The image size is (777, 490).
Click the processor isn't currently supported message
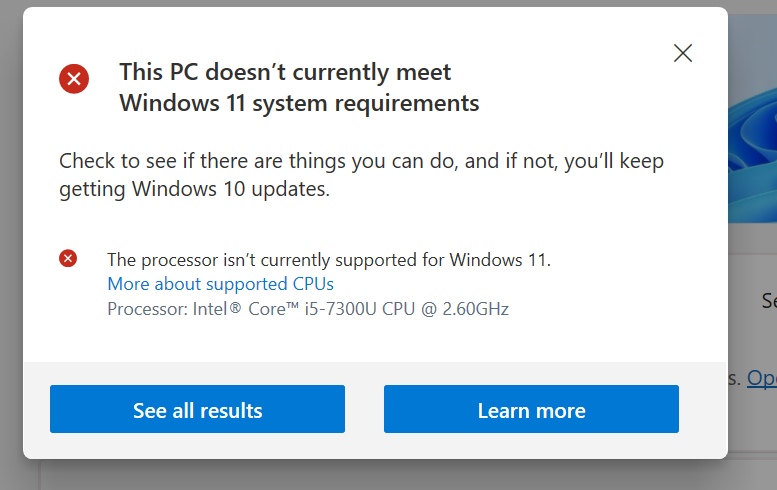click(x=329, y=260)
